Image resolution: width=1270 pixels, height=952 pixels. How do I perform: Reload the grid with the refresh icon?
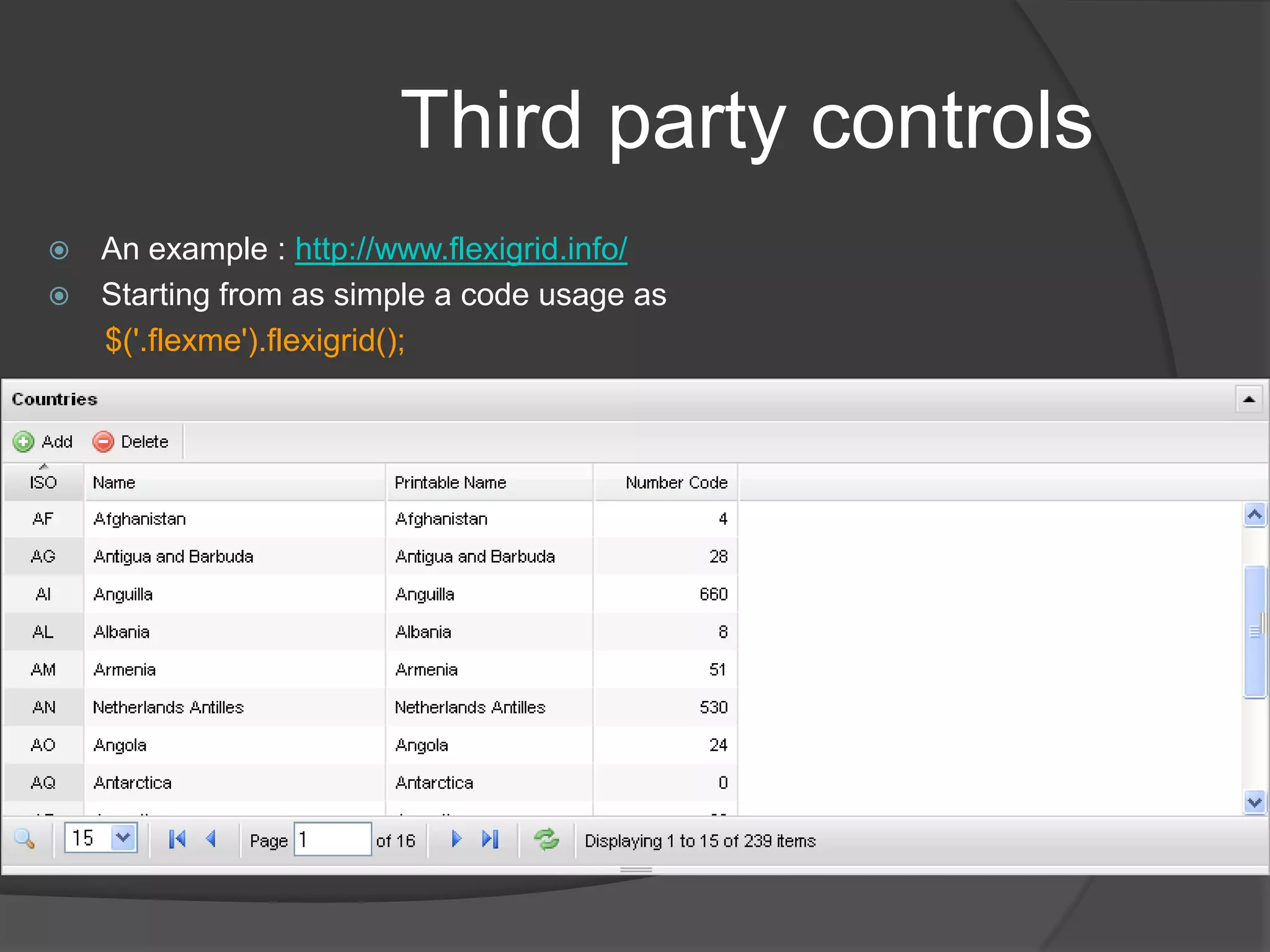(546, 840)
